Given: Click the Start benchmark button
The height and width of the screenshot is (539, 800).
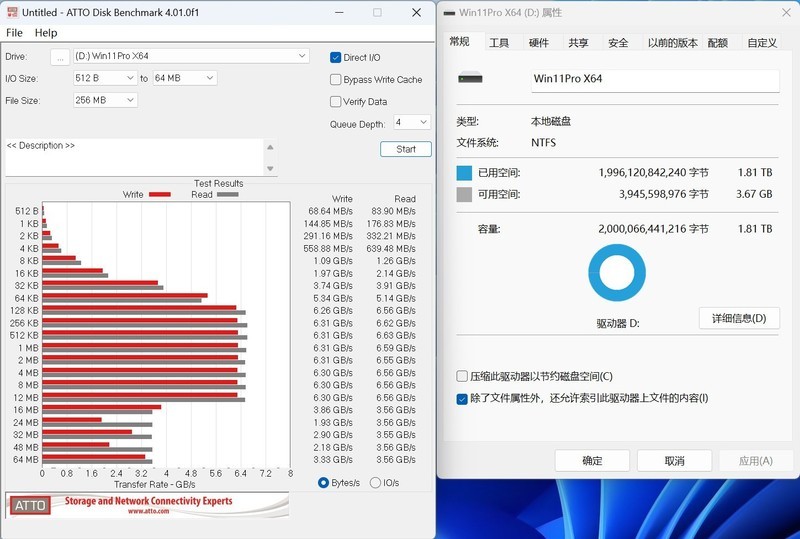Looking at the screenshot, I should click(406, 149).
